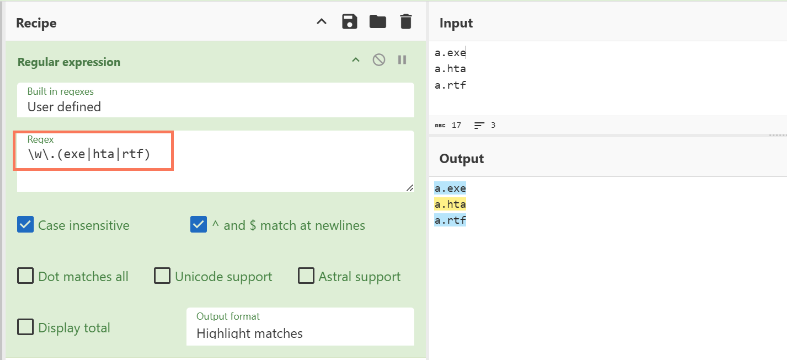787x360 pixels.
Task: Uncheck ^ and $ match at newlines
Action: pyautogui.click(x=198, y=225)
